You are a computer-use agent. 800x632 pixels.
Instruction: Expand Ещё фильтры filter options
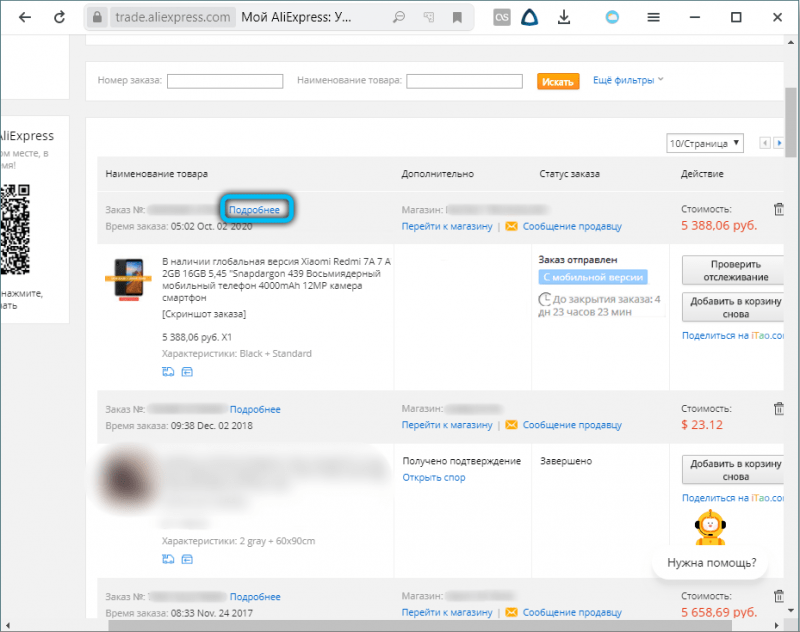[628, 80]
